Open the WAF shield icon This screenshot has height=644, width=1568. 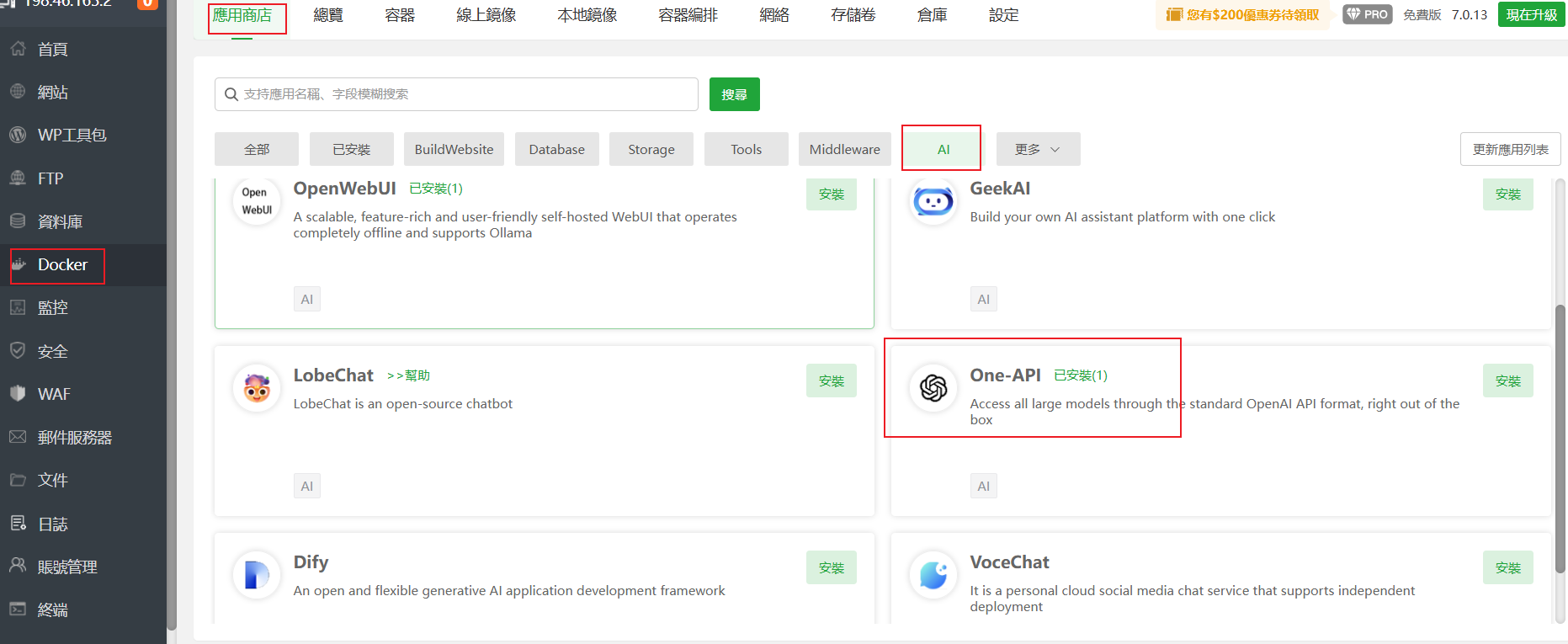[x=18, y=394]
